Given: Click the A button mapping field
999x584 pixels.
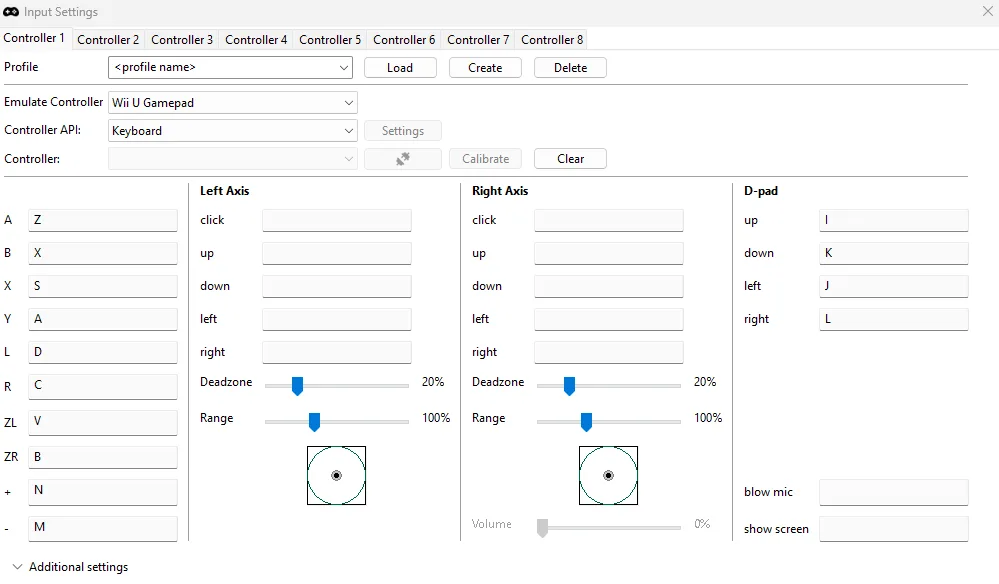Looking at the screenshot, I should pyautogui.click(x=103, y=221).
